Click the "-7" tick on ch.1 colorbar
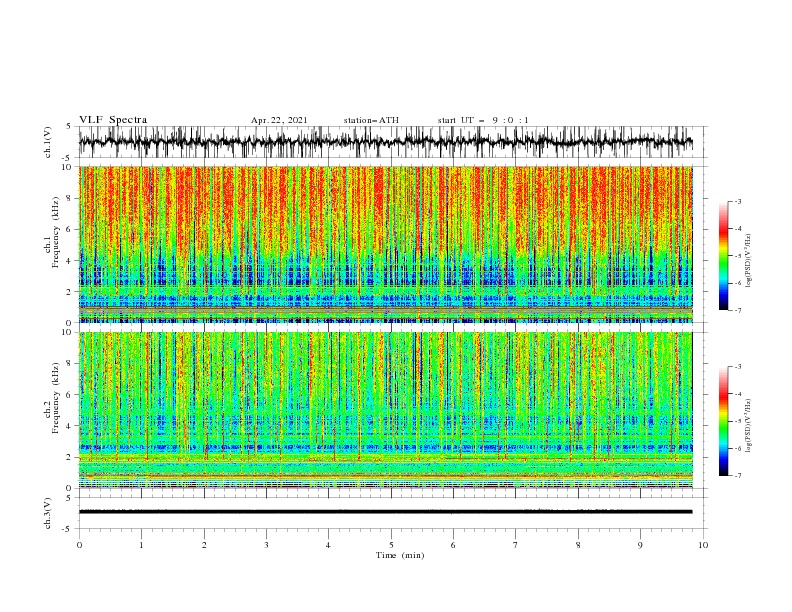 pos(737,310)
